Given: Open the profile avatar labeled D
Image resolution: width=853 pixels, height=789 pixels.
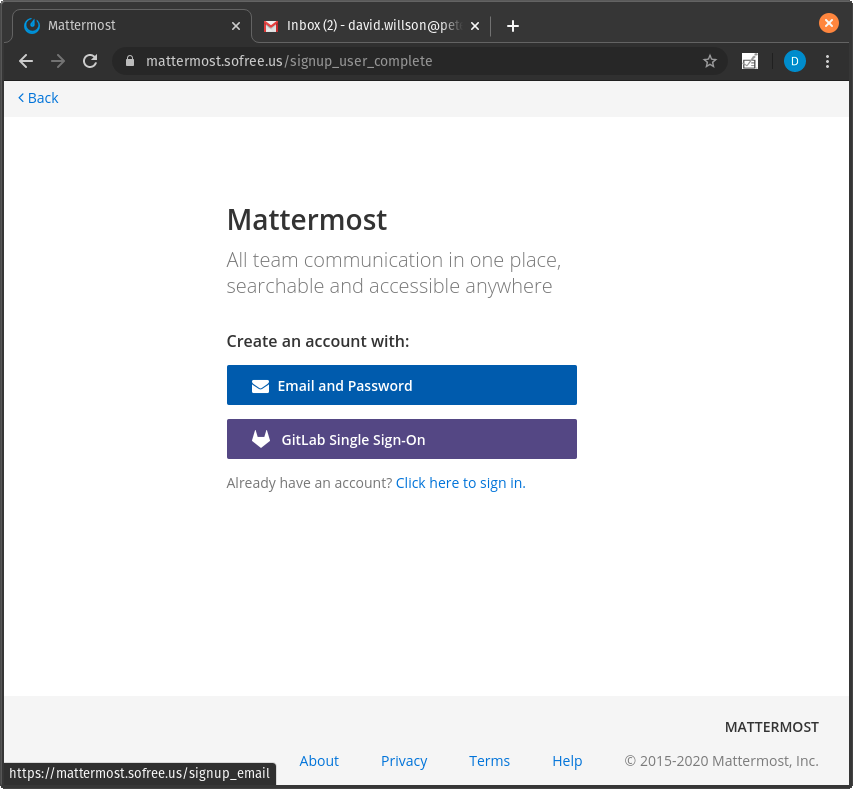Looking at the screenshot, I should [x=794, y=61].
